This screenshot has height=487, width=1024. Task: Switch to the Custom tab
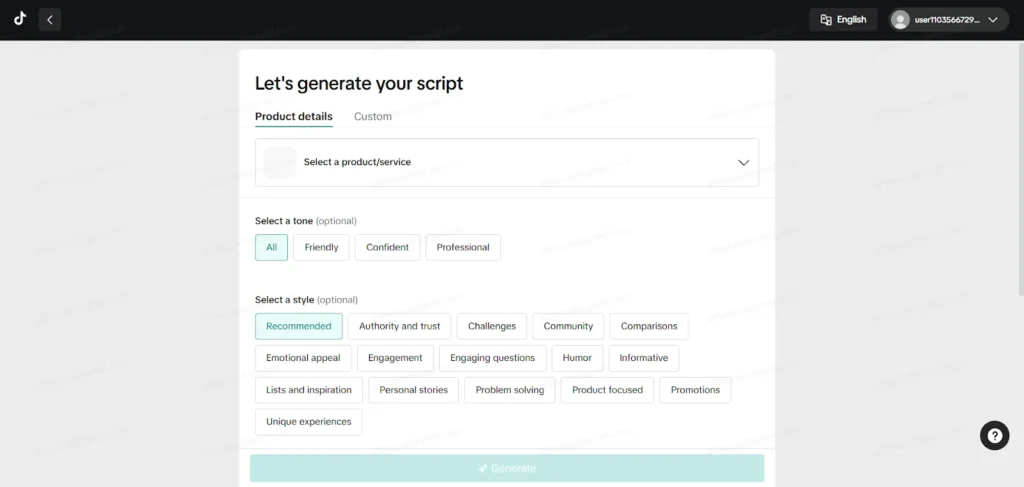coord(373,117)
